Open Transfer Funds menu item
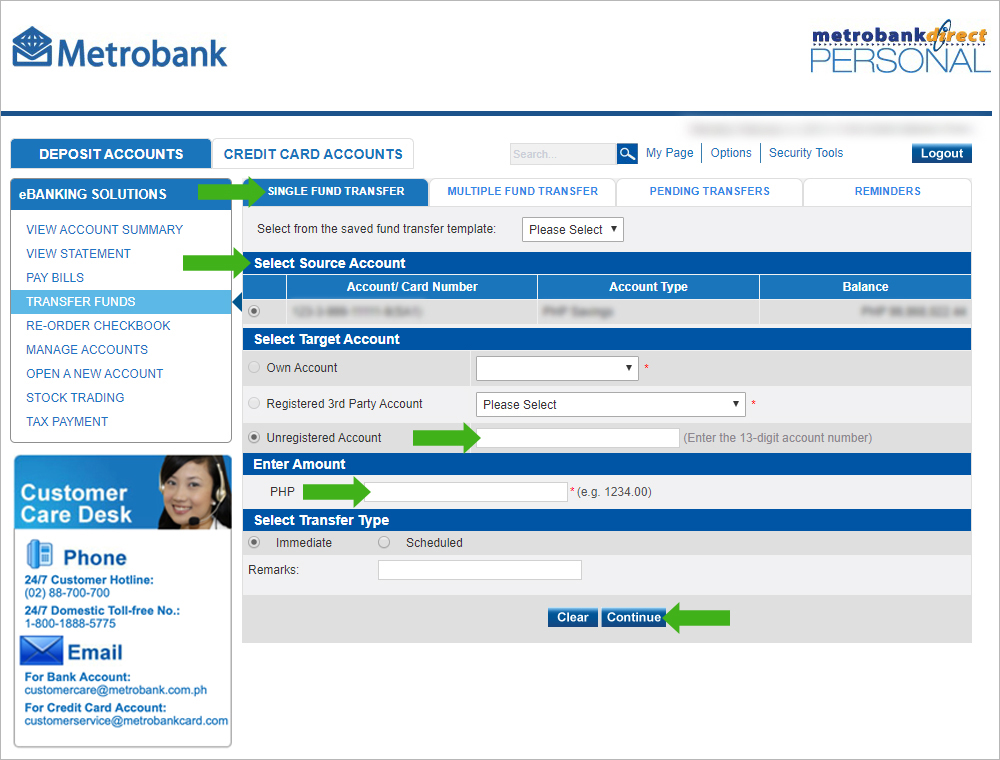This screenshot has width=1000, height=760. pyautogui.click(x=121, y=302)
